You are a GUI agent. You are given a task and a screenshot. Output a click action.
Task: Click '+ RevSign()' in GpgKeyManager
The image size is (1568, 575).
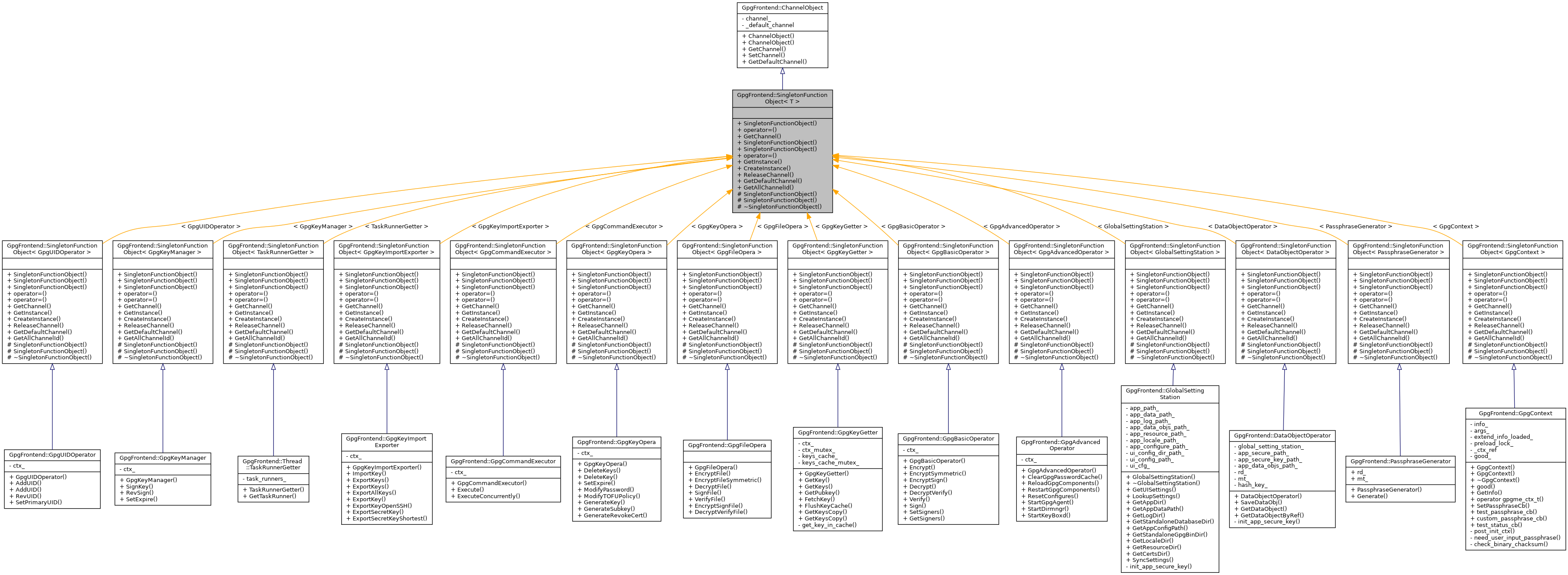click(x=136, y=493)
